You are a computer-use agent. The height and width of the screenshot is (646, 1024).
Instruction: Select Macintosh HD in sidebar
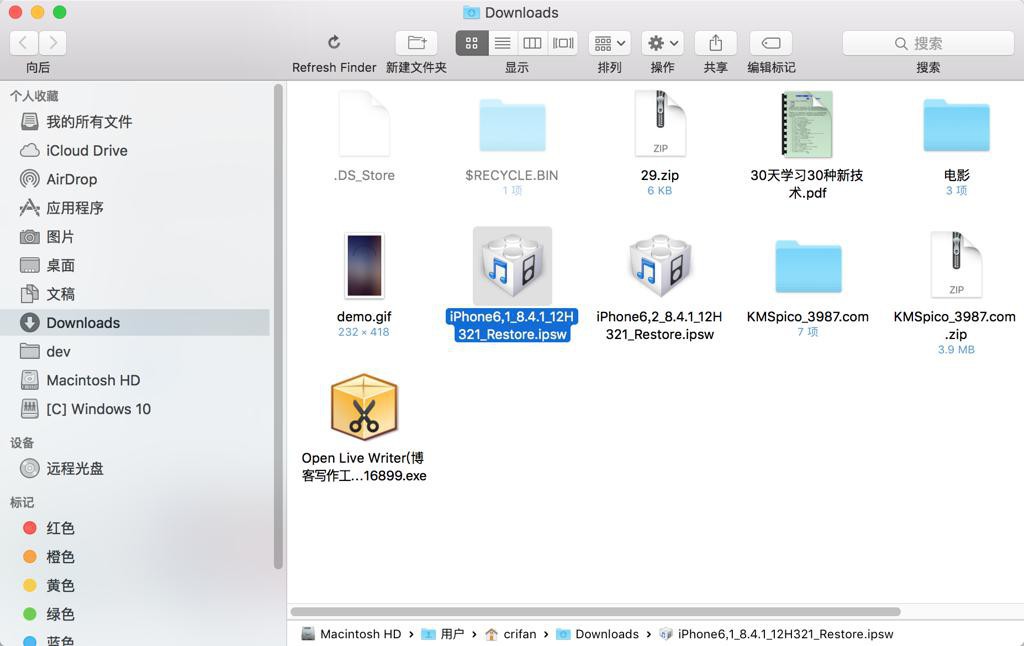136,380
